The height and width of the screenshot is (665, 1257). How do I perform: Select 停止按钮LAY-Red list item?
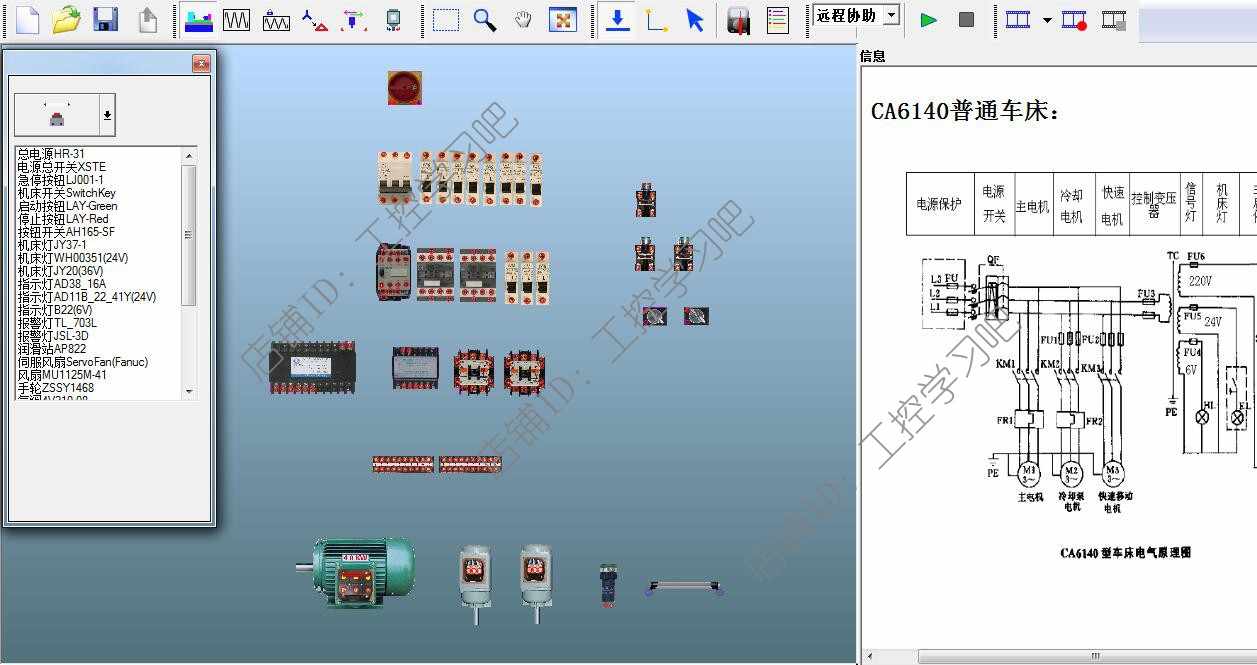point(63,219)
